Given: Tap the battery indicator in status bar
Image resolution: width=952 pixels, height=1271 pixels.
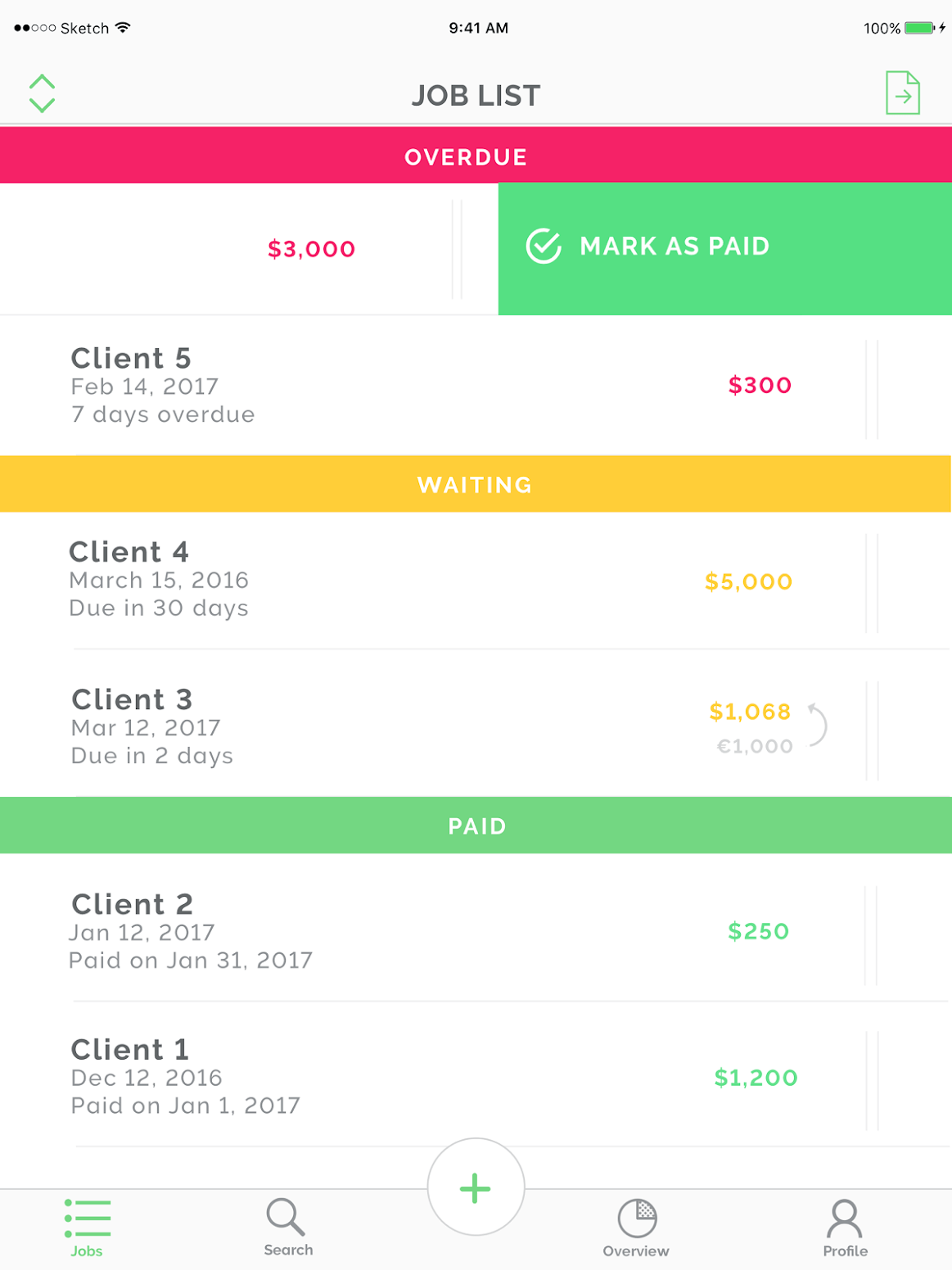Looking at the screenshot, I should pyautogui.click(x=919, y=28).
